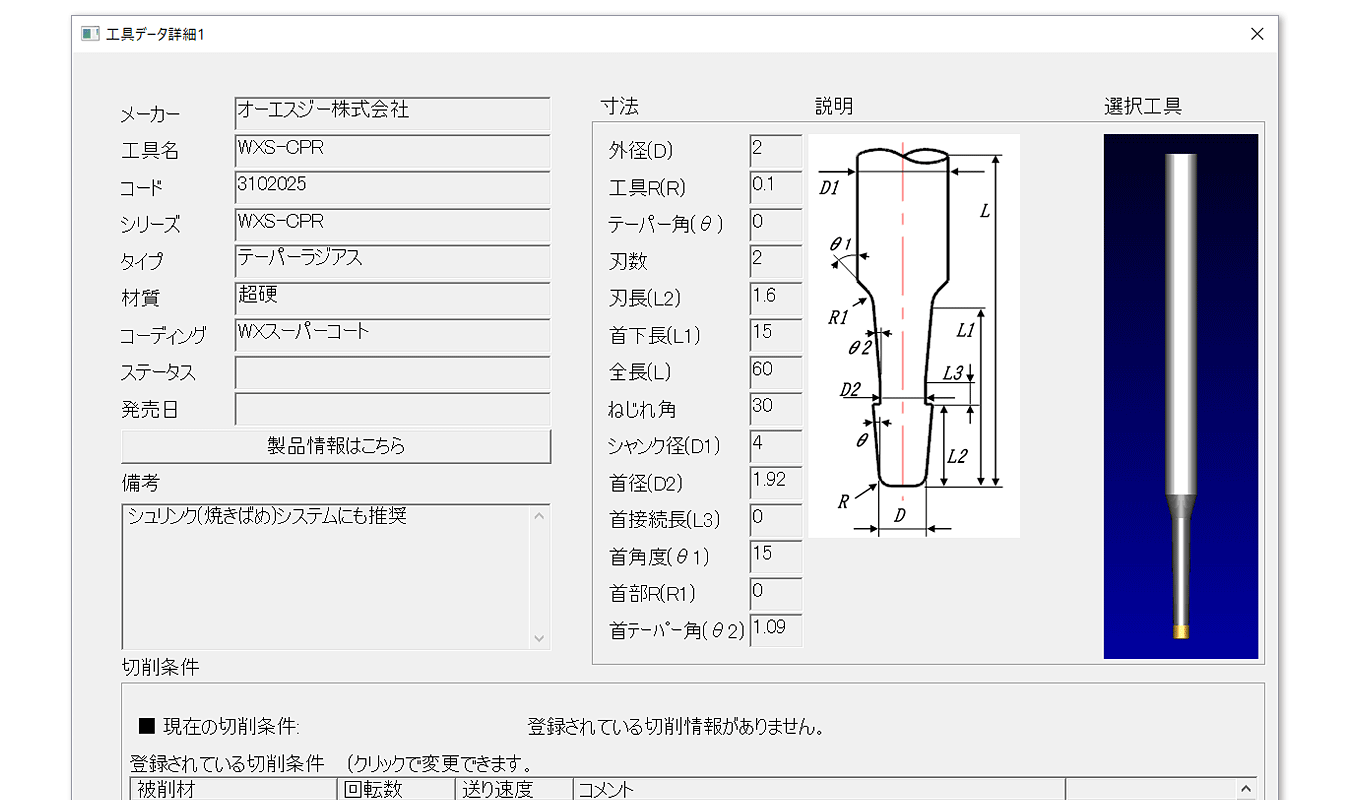Click the シャンク径(D1) value field
This screenshot has height=800, width=1350.
[x=776, y=445]
